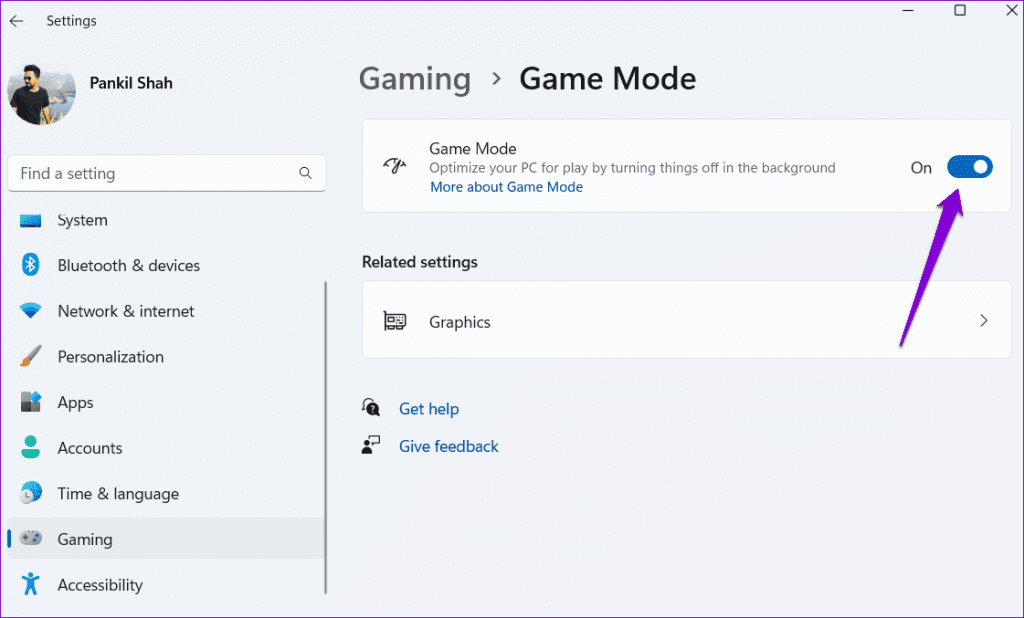Click the Bluetooth & devices icon
The height and width of the screenshot is (618, 1024).
(x=31, y=265)
